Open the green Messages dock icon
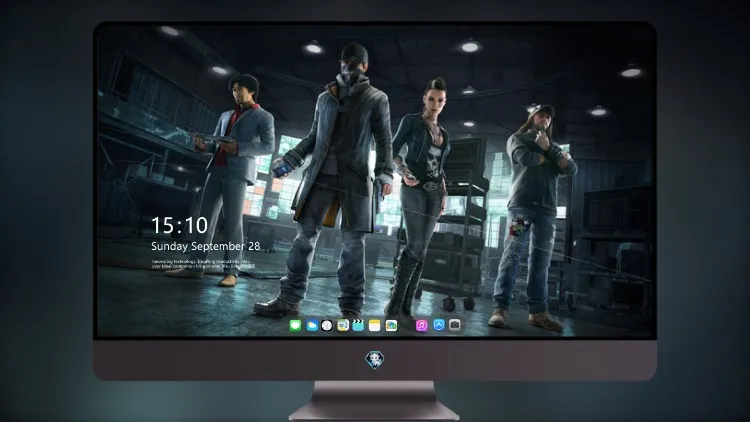The width and height of the screenshot is (750, 422). (296, 325)
